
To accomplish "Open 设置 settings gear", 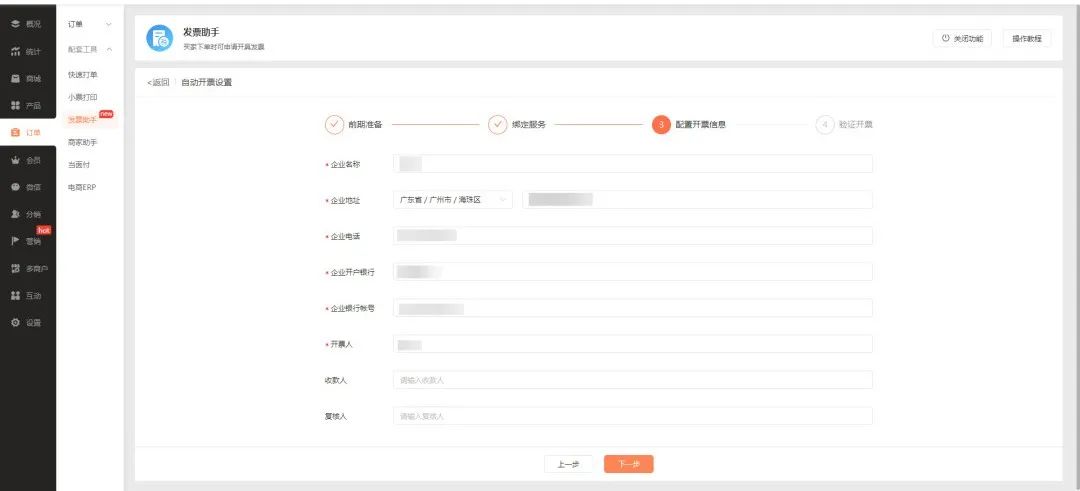I will (x=26, y=322).
